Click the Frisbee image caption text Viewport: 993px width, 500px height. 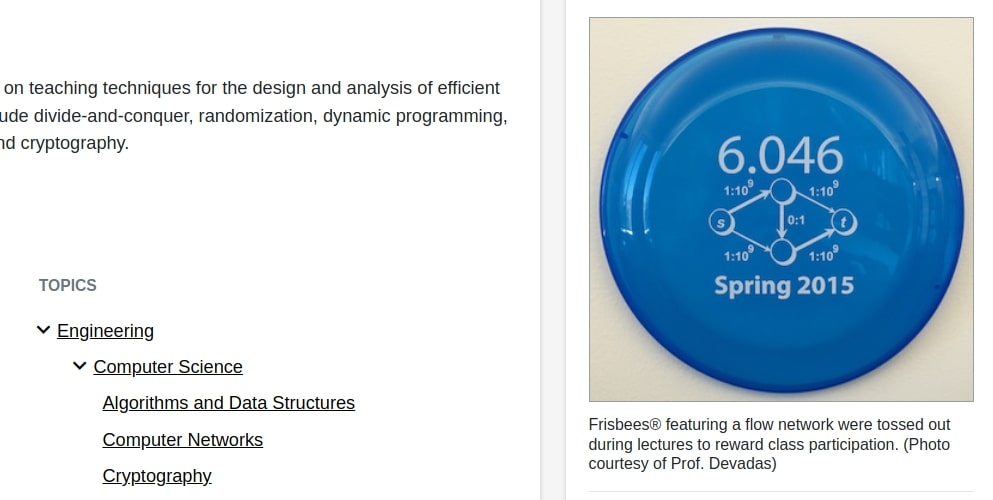(769, 444)
